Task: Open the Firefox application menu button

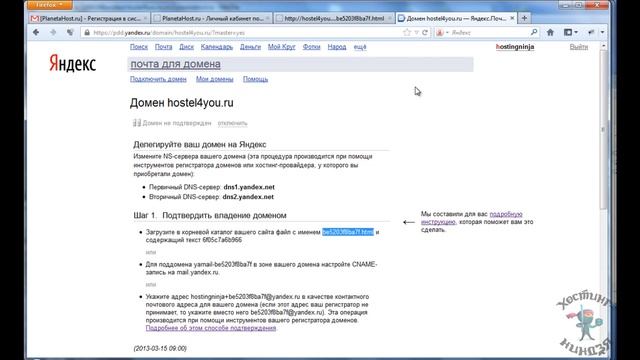Action: coord(49,4)
